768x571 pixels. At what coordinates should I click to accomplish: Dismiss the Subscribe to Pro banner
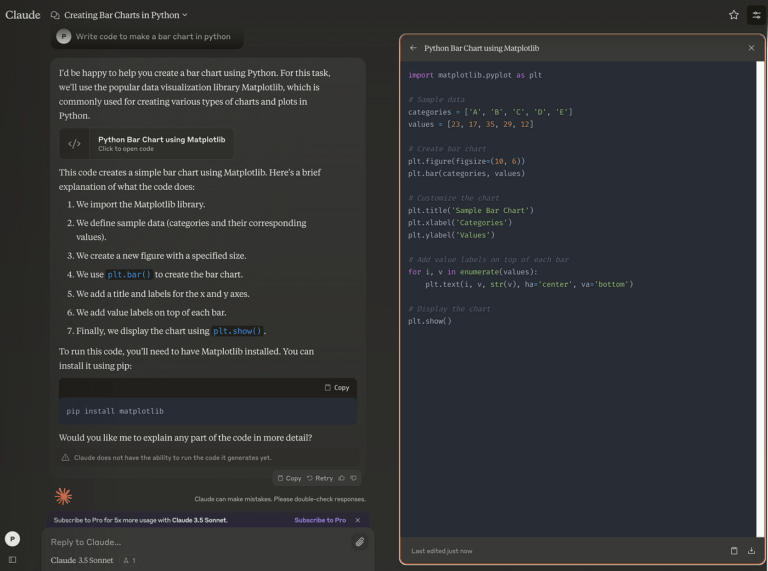pyautogui.click(x=358, y=520)
